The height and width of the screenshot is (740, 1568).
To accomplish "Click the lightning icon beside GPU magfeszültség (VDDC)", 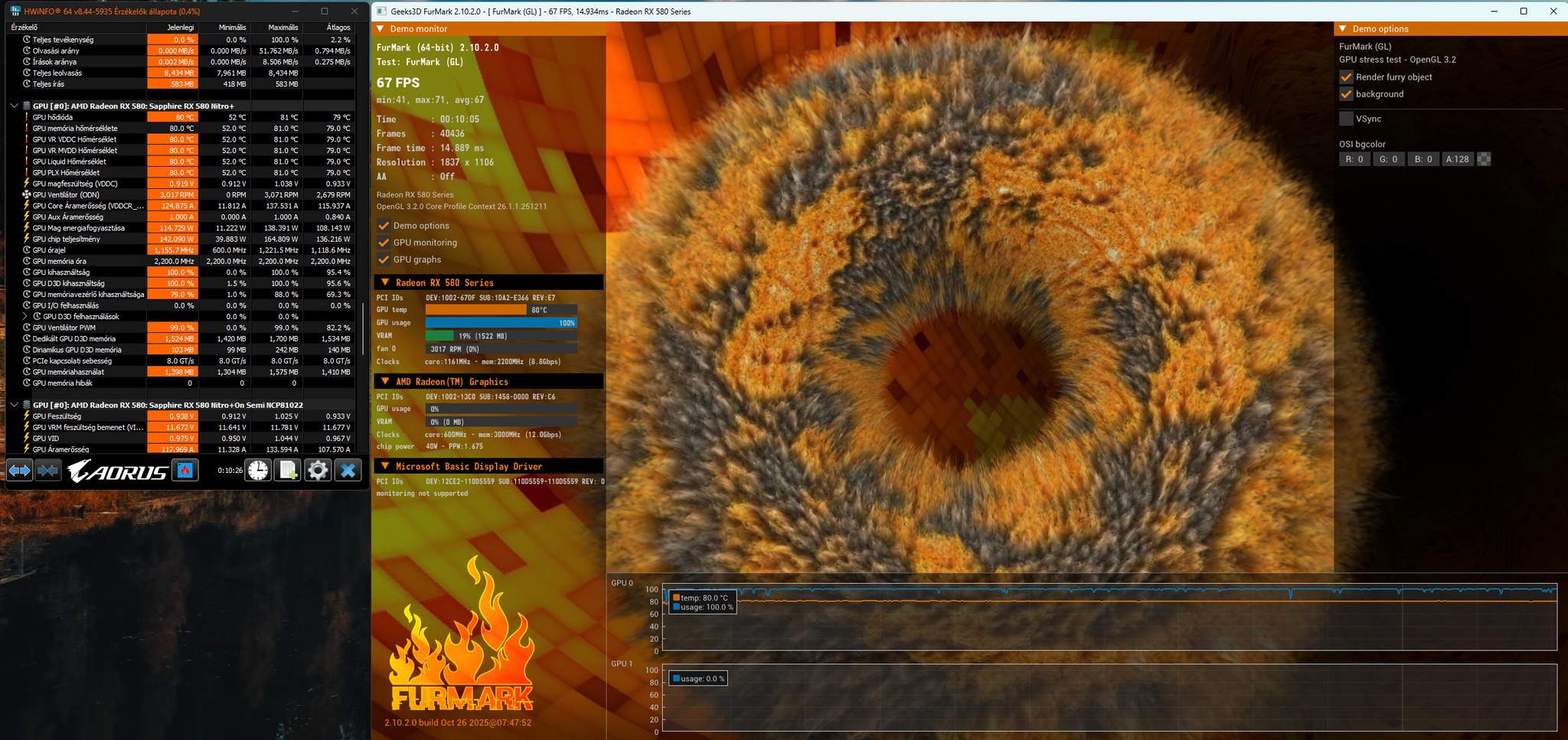I will click(x=27, y=184).
